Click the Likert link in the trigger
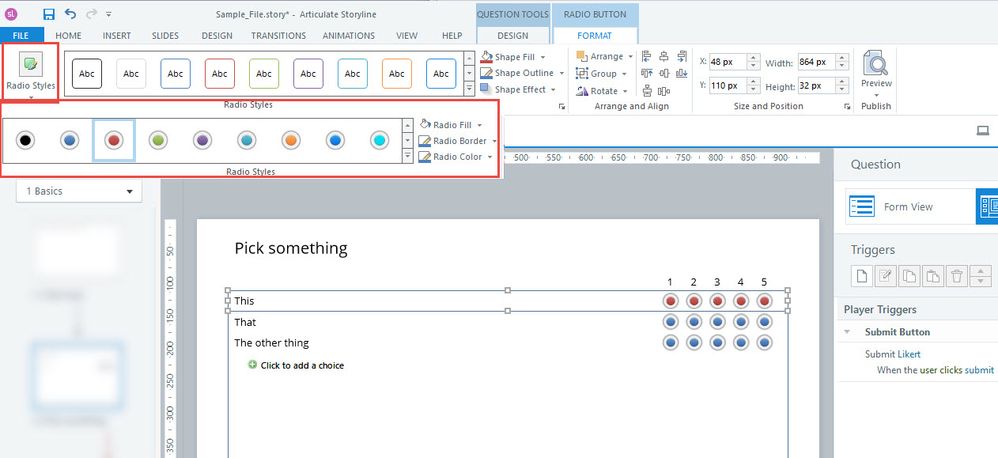Screen dimensions: 998x458 coord(909,354)
